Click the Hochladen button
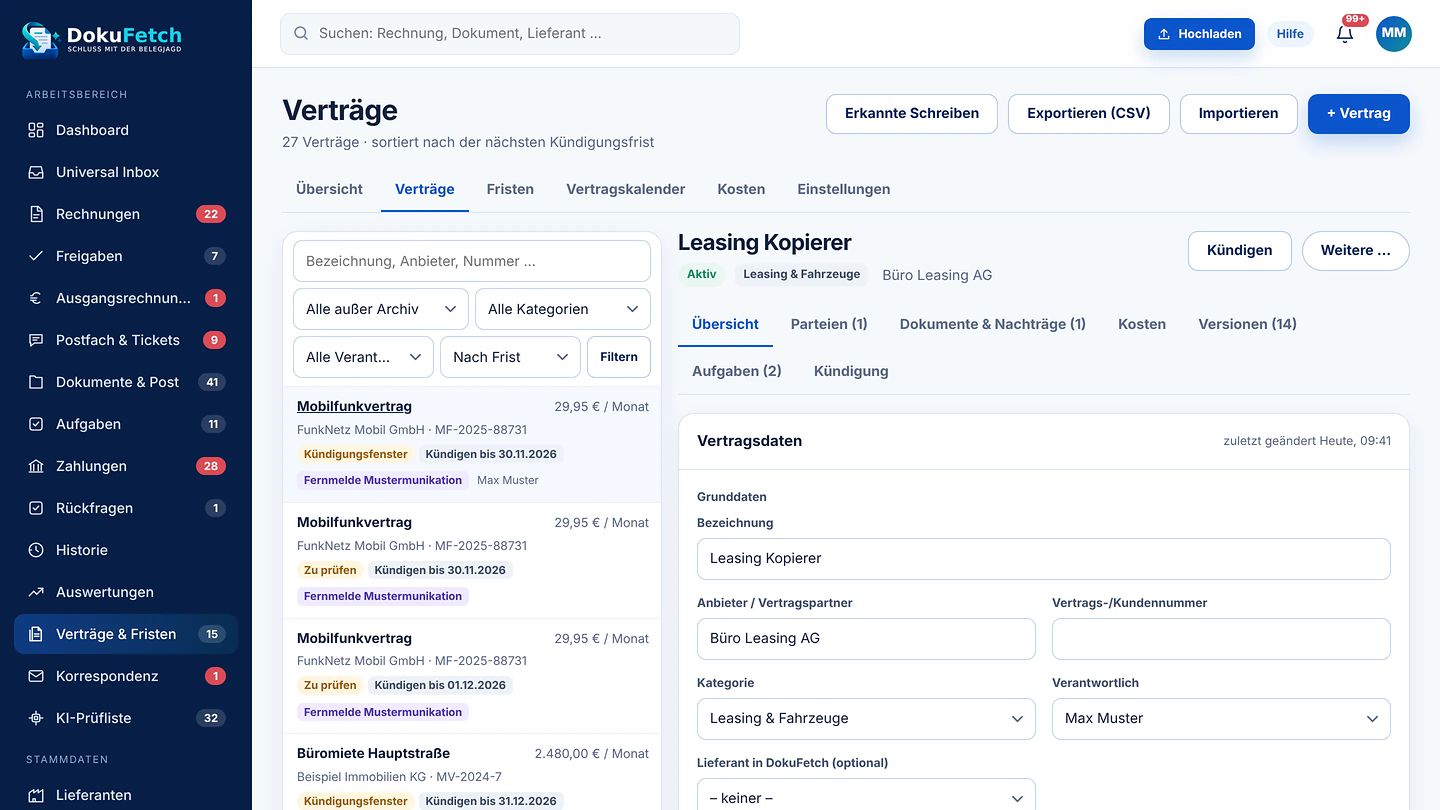The height and width of the screenshot is (810, 1440). coord(1199,34)
